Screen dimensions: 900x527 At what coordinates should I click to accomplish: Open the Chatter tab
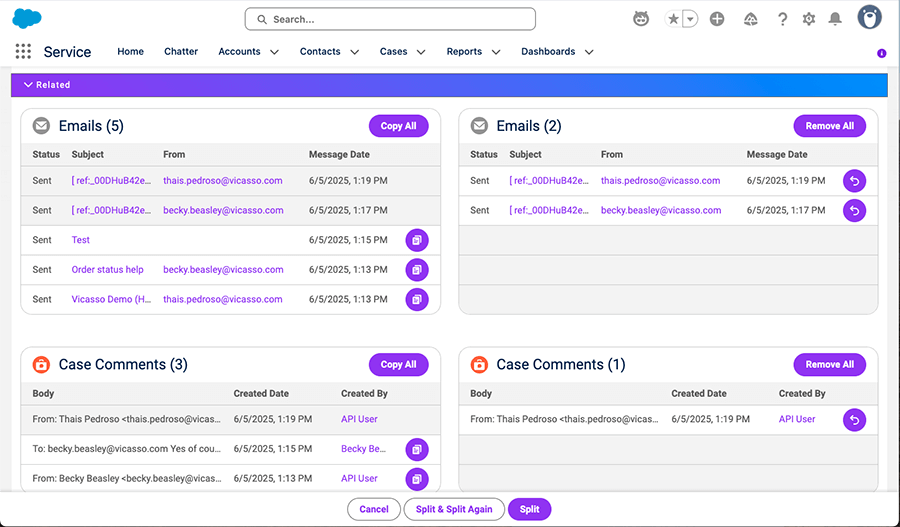(x=181, y=52)
